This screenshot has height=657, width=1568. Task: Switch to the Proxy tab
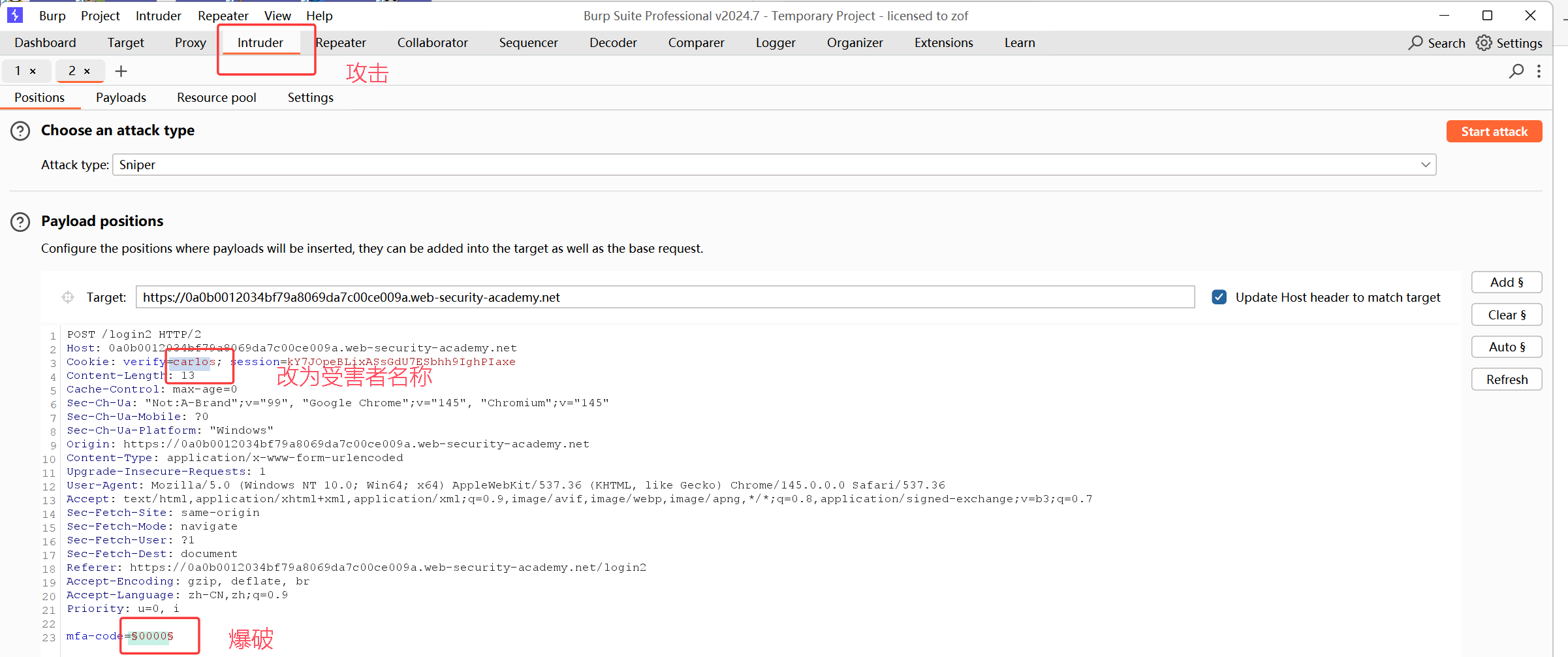point(190,43)
